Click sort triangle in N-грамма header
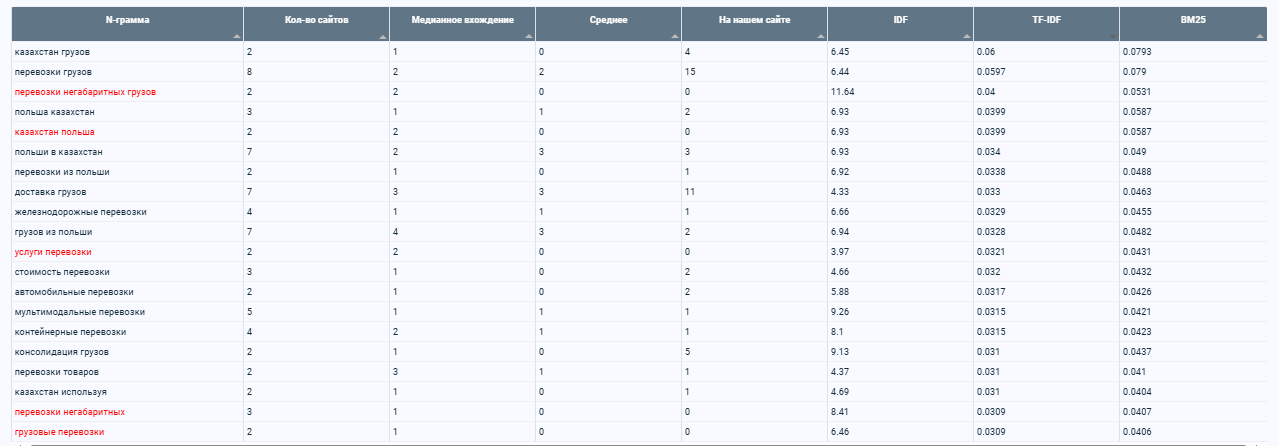This screenshot has width=1279, height=446. coord(237,35)
